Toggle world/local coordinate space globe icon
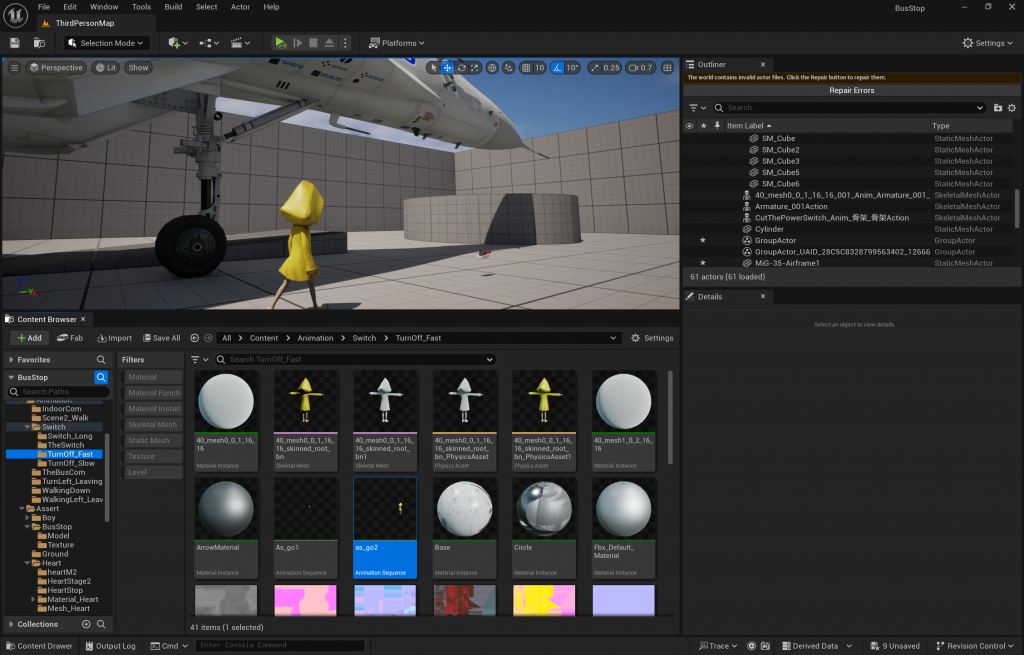The image size is (1024, 655). (492, 67)
